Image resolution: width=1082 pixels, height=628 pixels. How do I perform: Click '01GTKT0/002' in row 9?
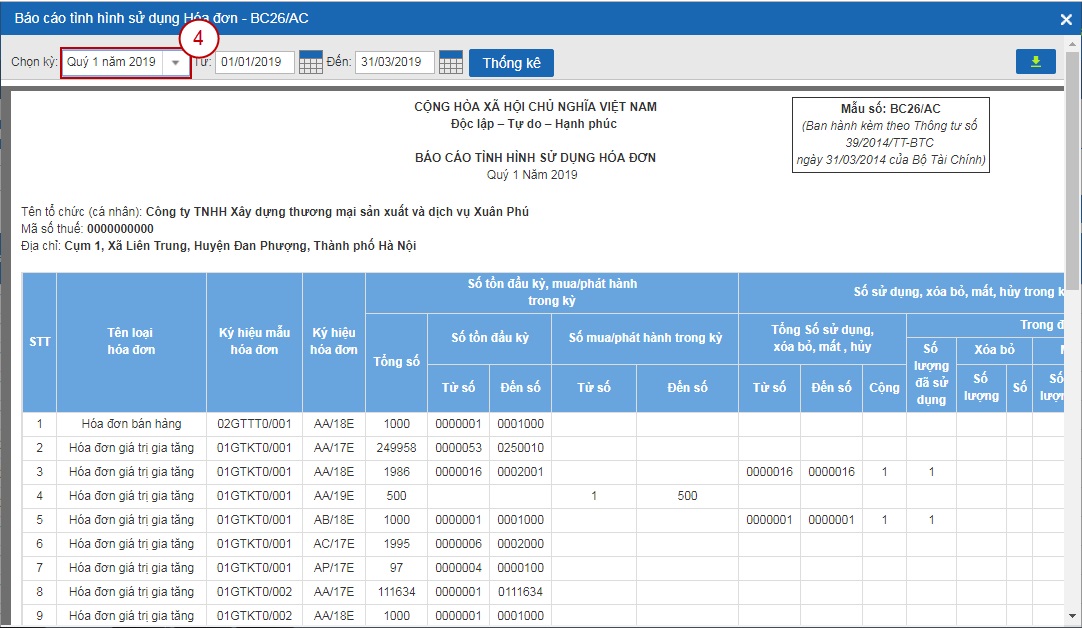click(x=254, y=616)
